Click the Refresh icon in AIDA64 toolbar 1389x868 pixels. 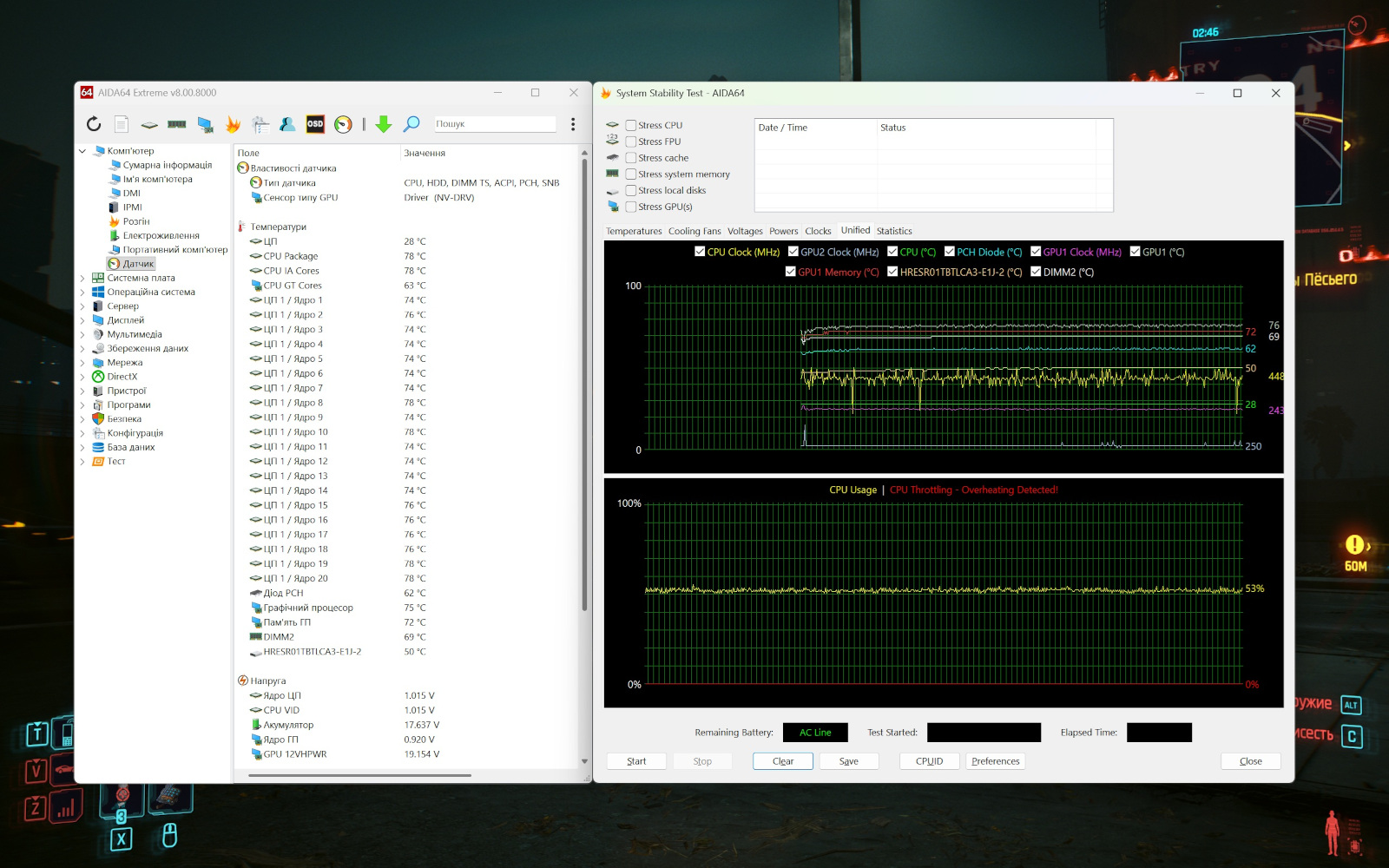94,124
